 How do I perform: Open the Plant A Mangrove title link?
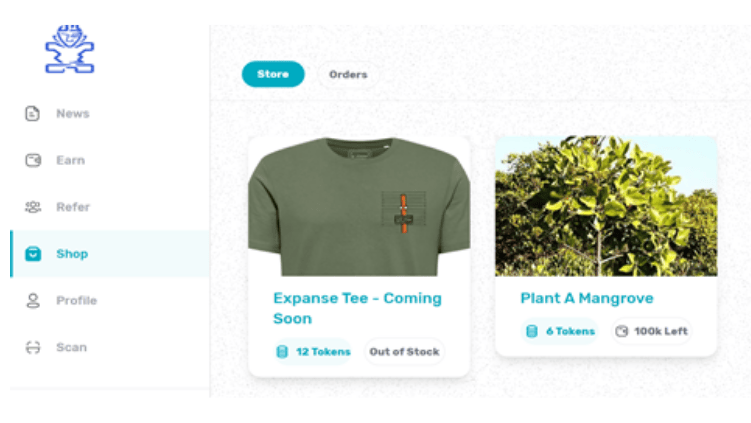[587, 298]
